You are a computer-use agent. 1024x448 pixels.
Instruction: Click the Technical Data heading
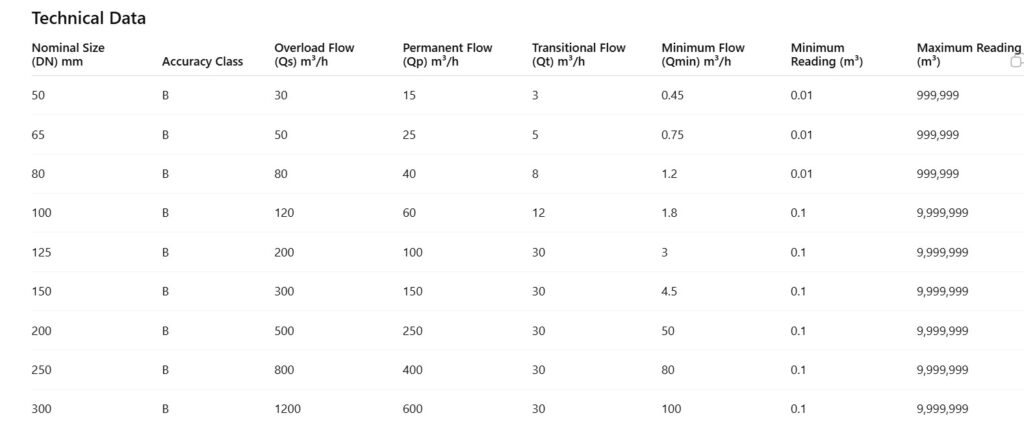click(88, 18)
